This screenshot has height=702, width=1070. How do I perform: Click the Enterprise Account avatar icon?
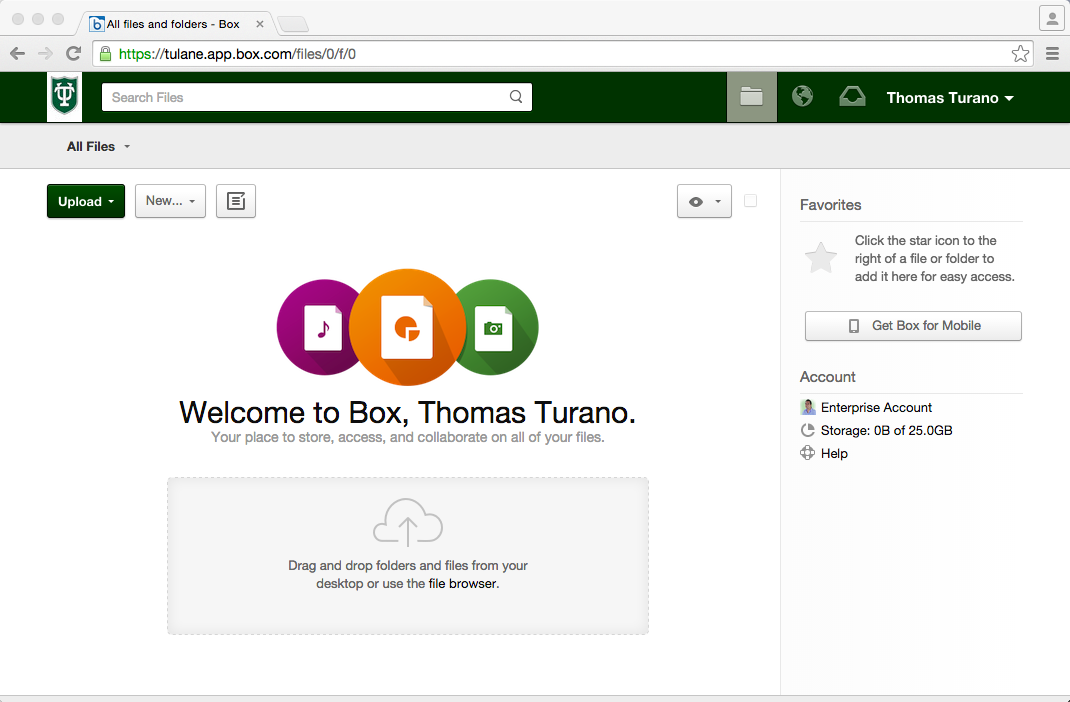(x=808, y=407)
